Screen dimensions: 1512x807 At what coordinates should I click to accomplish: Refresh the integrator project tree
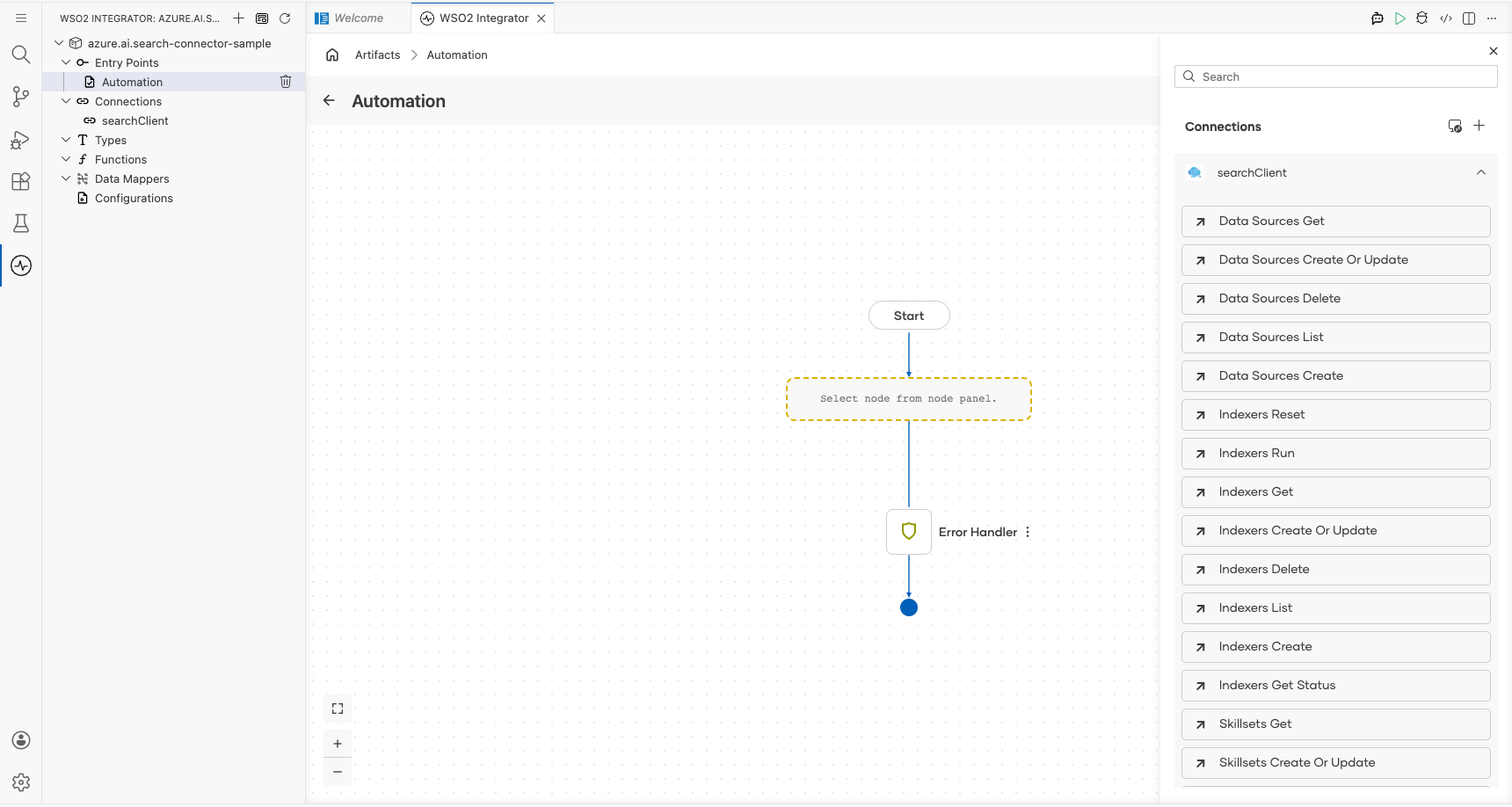[285, 18]
